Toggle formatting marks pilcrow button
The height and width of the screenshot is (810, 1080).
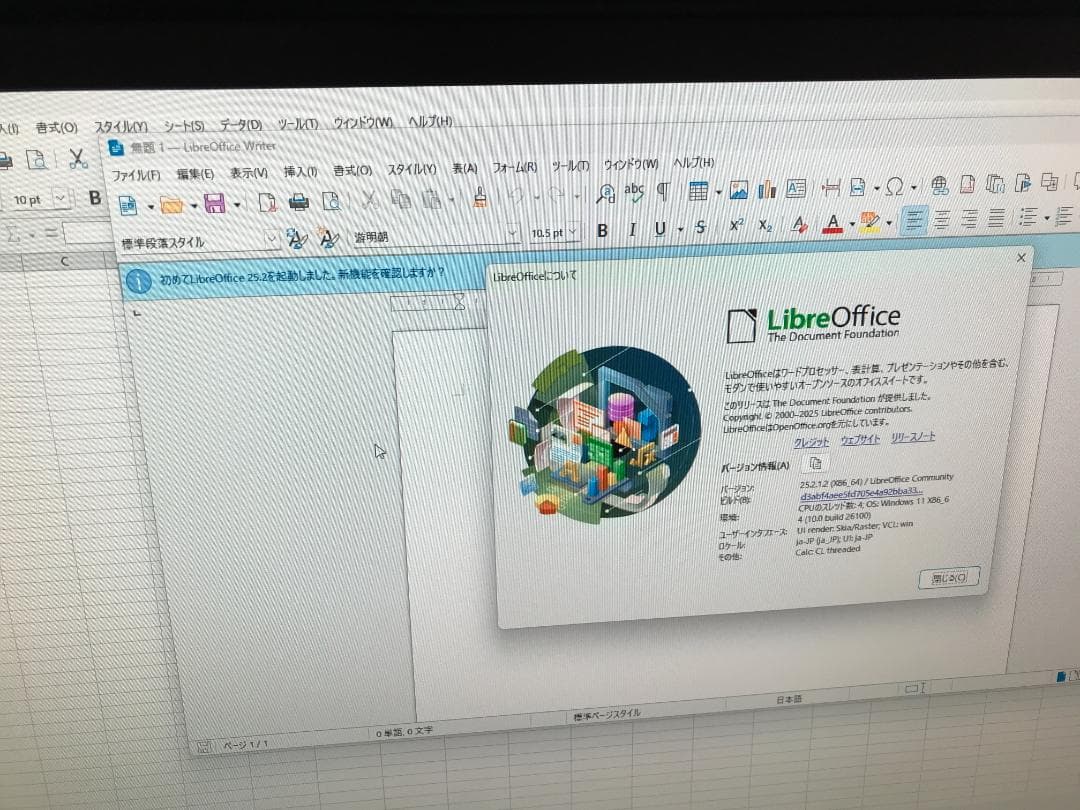point(662,191)
